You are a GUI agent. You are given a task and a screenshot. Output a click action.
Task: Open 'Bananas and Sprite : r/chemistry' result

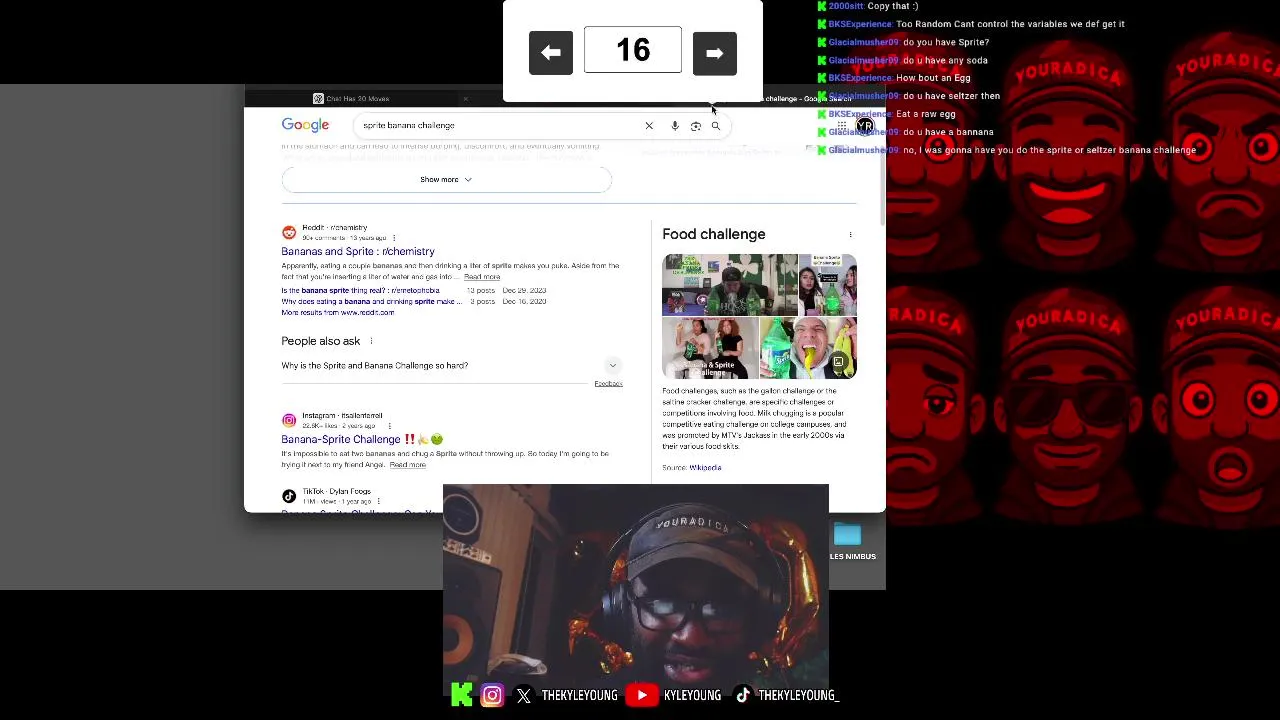point(358,252)
